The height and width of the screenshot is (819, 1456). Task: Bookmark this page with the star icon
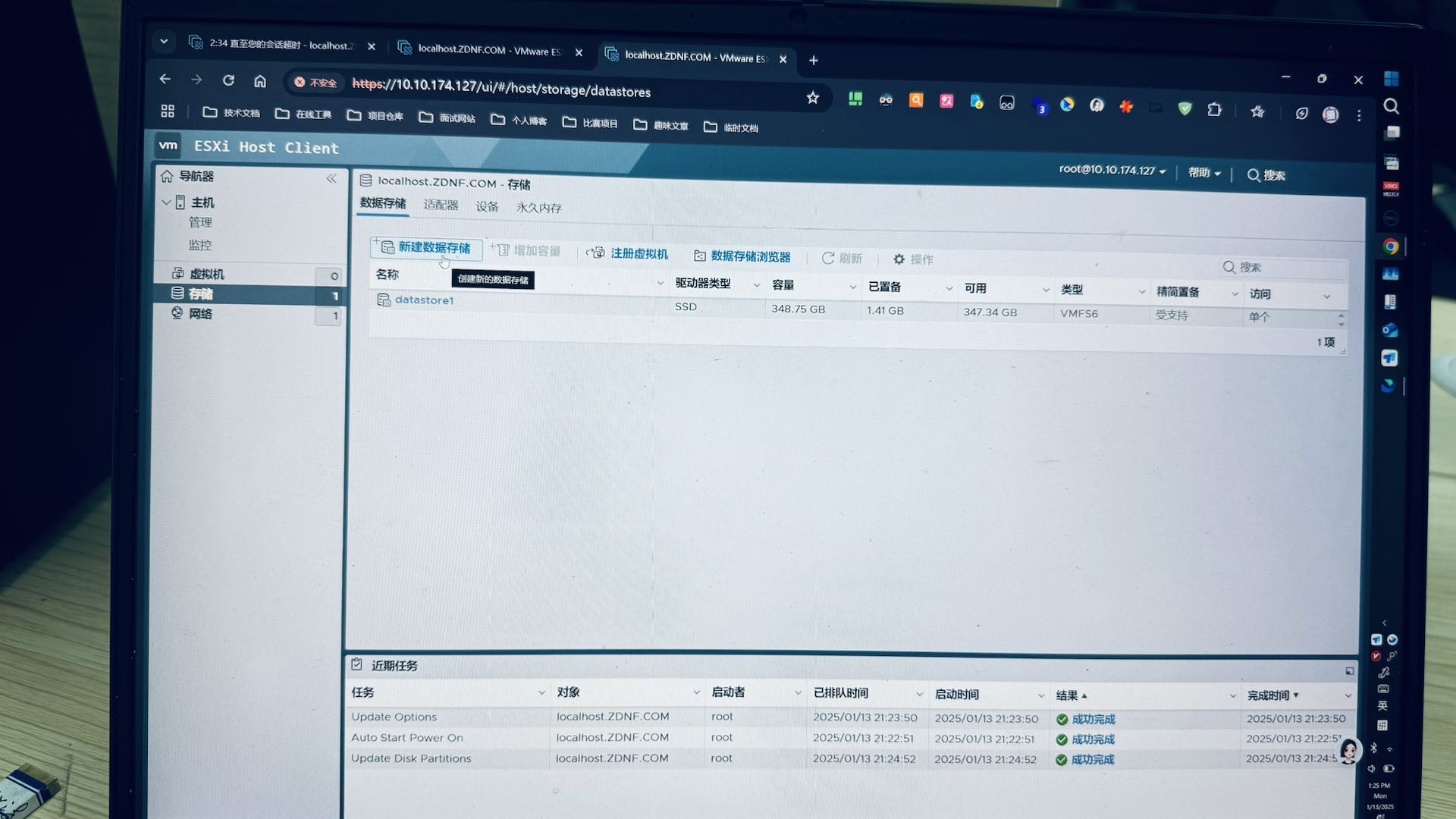point(813,98)
